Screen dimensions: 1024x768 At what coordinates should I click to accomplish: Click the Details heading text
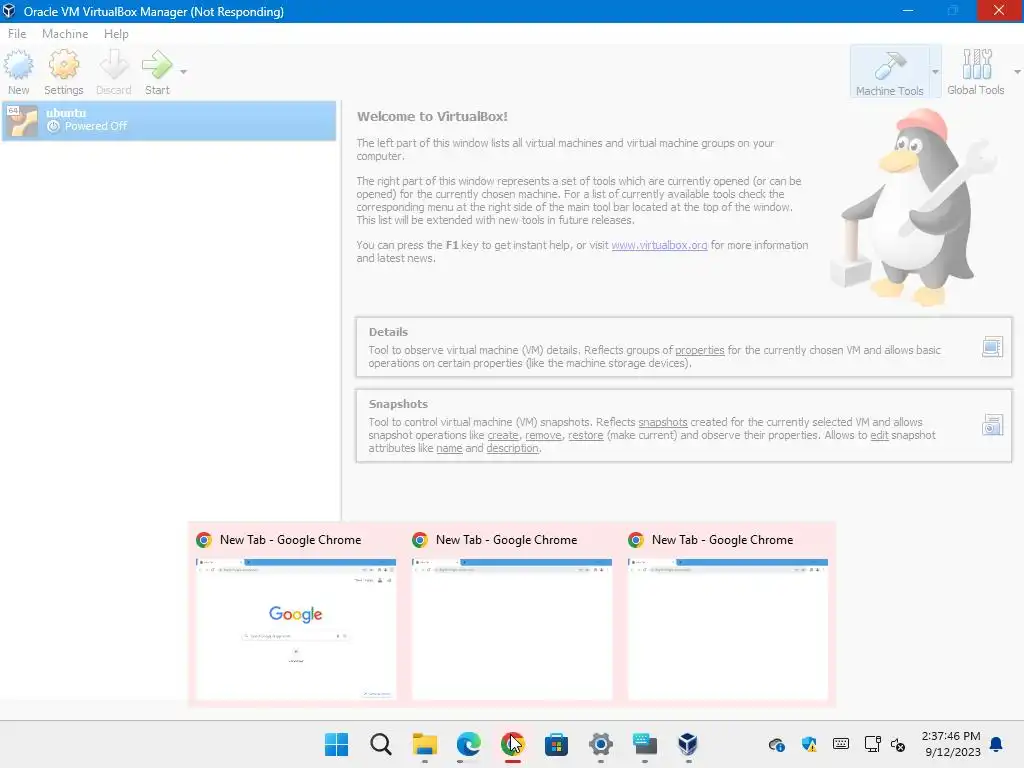(x=388, y=332)
